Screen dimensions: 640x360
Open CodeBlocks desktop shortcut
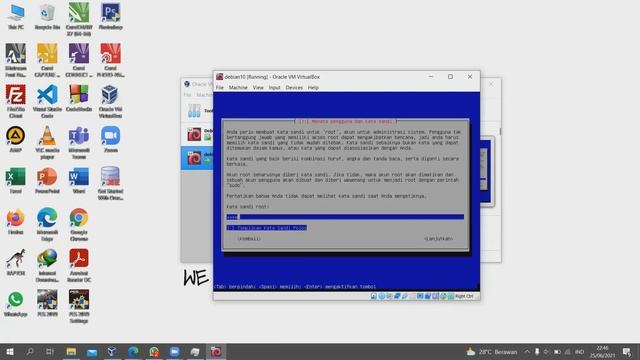[x=79, y=98]
